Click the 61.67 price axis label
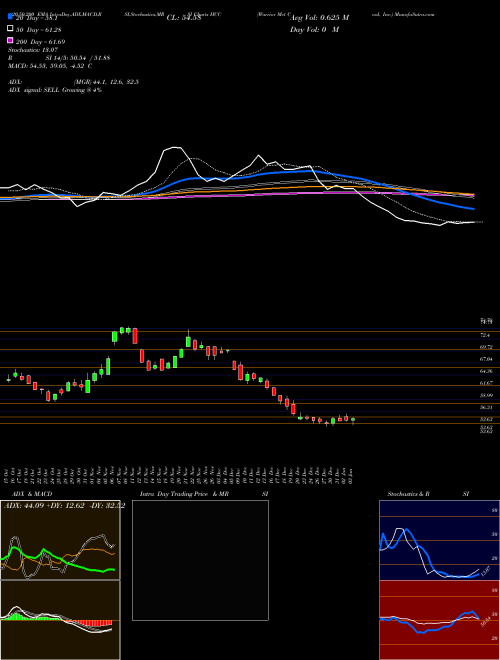 486,383
